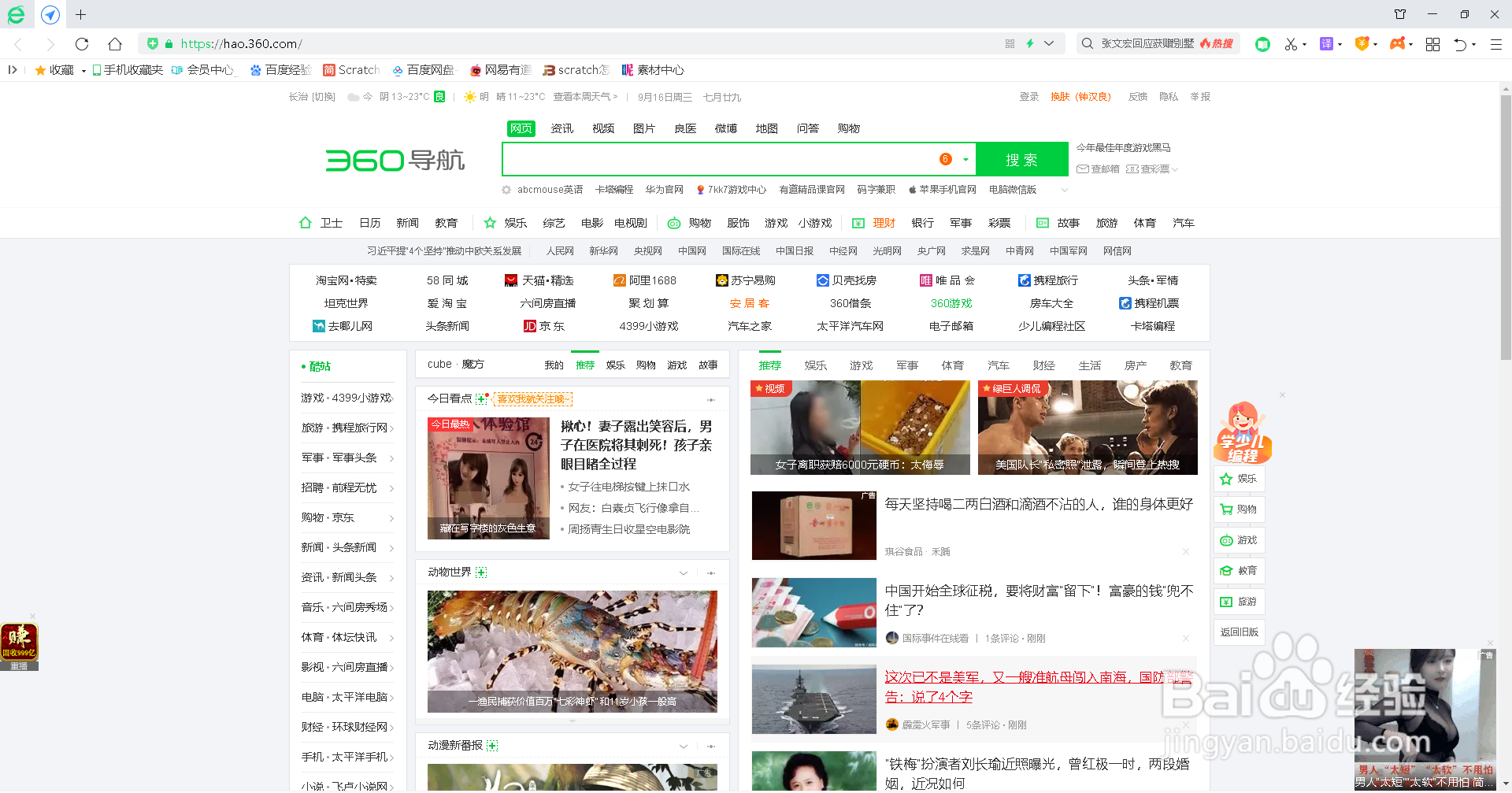This screenshot has height=793, width=1512.
Task: Click the green reading mode book icon
Action: tap(1263, 44)
